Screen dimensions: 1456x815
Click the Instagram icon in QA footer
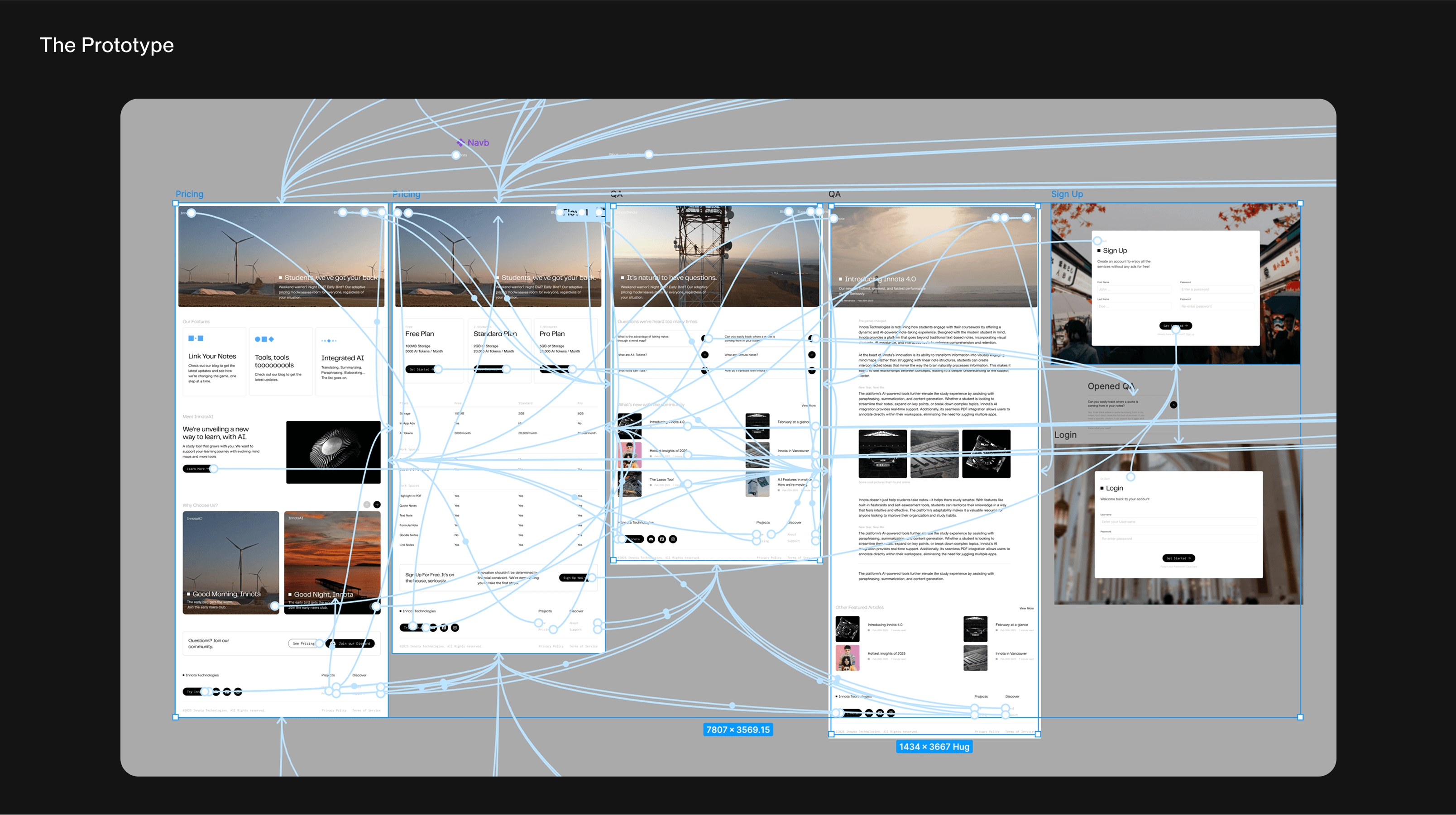673,539
